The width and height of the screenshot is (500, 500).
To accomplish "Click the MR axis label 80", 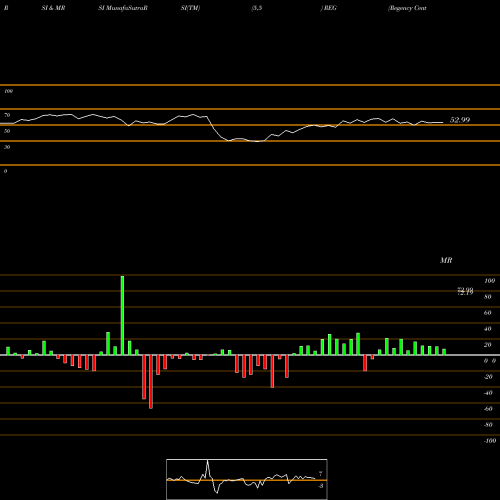I will [488, 297].
